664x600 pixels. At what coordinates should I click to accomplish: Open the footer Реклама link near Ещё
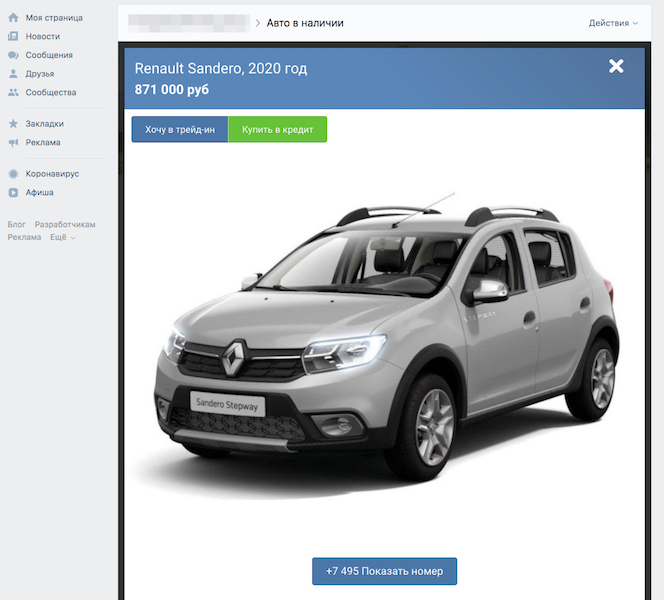coord(24,237)
